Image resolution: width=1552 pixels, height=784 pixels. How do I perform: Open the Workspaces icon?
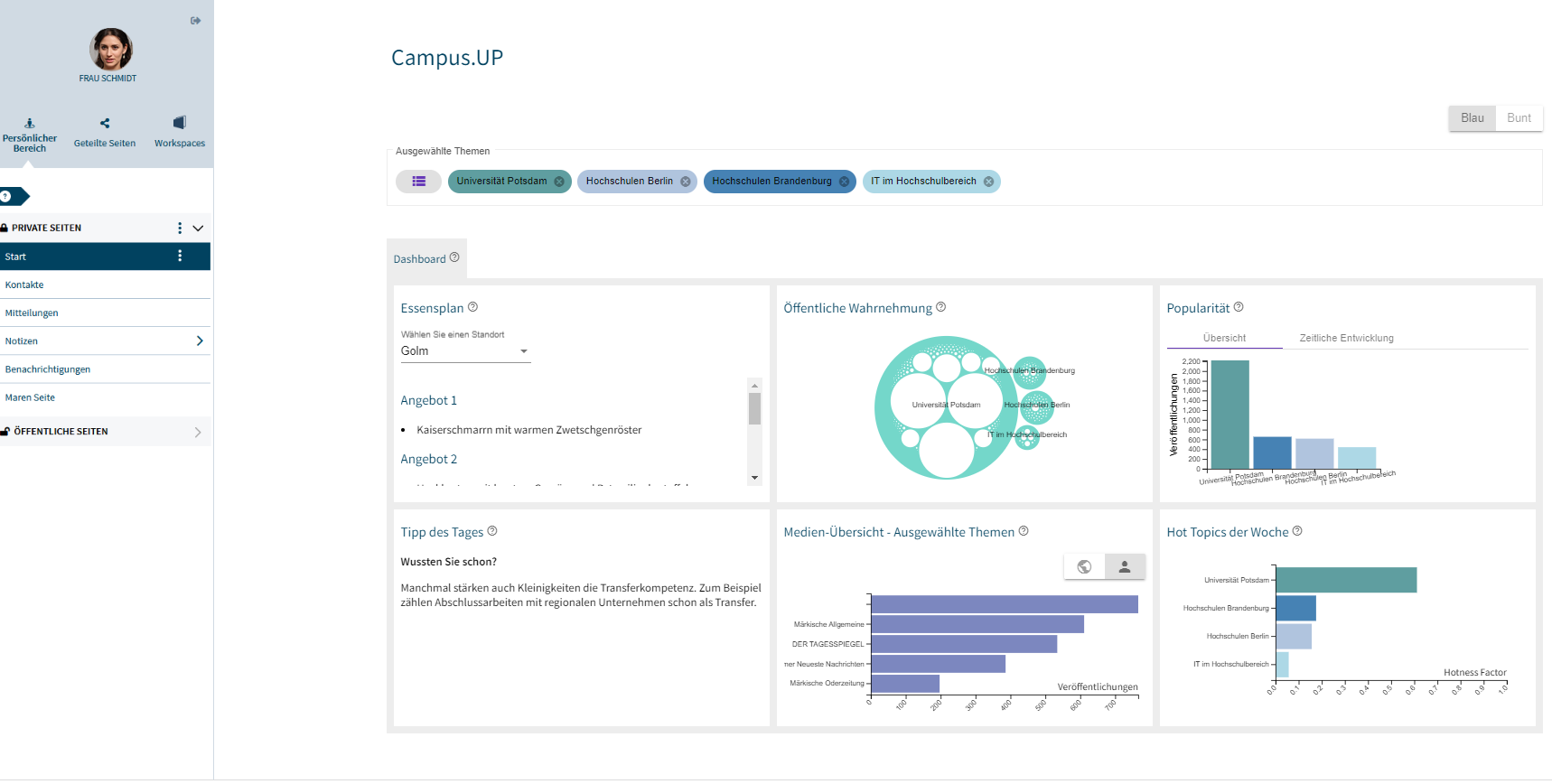pos(179,123)
